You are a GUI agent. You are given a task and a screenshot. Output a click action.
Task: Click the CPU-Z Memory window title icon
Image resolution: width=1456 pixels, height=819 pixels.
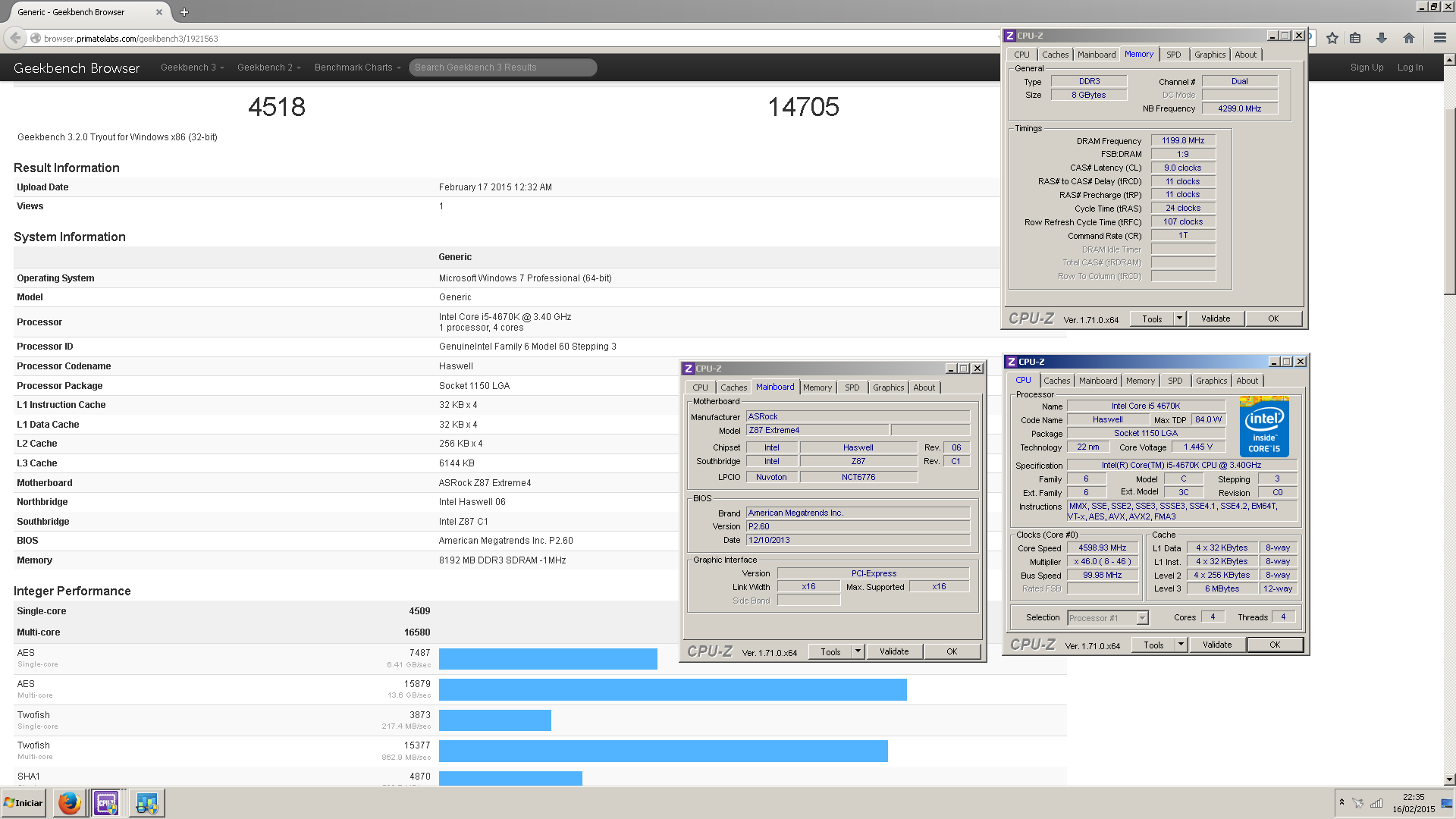[x=1010, y=36]
